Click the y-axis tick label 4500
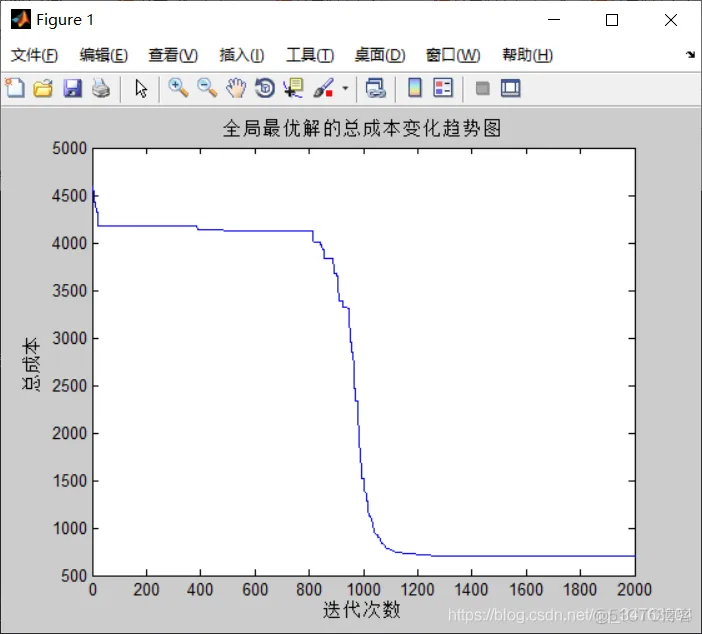The width and height of the screenshot is (702, 634). [x=69, y=196]
